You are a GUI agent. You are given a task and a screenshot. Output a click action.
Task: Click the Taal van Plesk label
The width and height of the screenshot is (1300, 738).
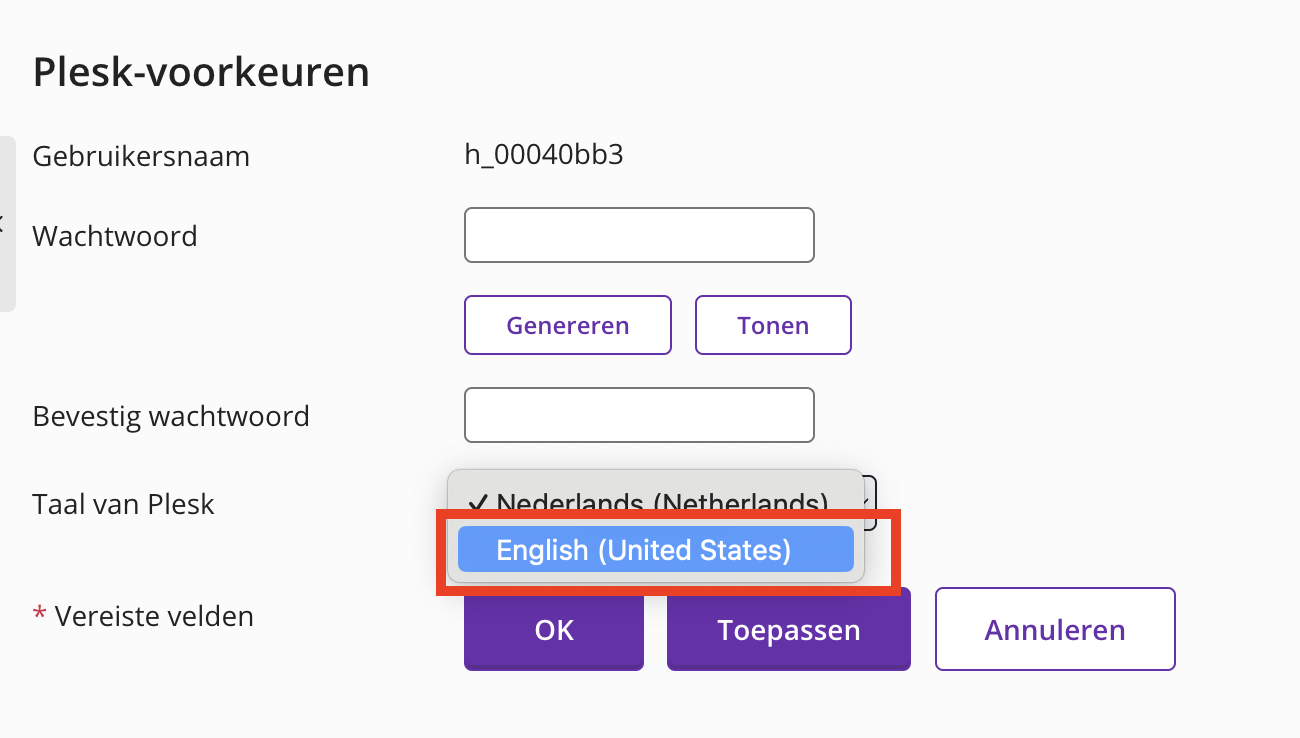[x=124, y=504]
